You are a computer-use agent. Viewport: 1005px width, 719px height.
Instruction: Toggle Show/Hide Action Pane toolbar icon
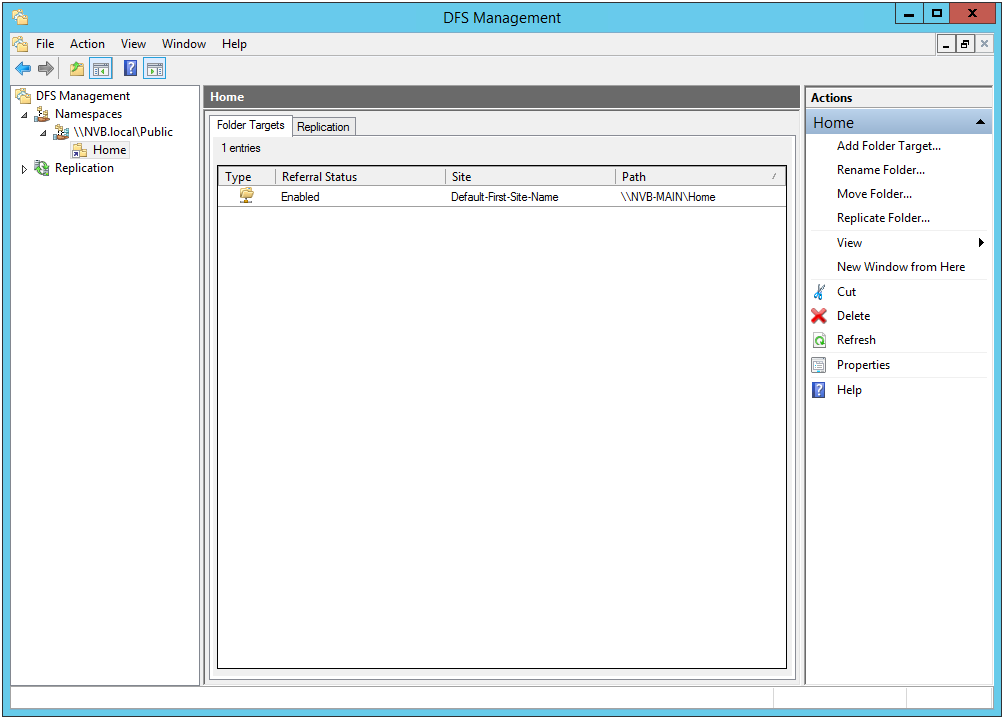point(154,68)
